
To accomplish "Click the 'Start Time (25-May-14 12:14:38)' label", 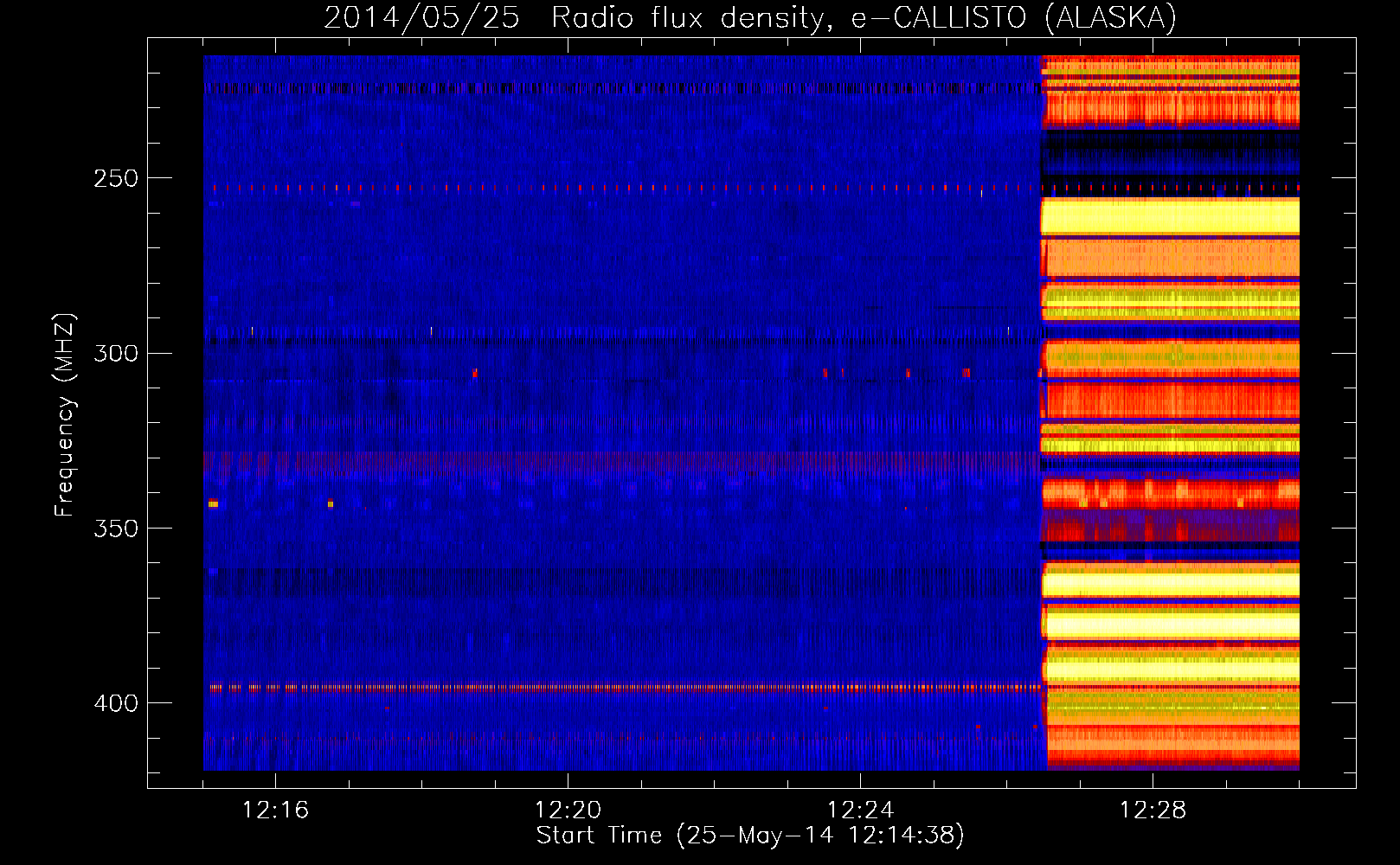I will (750, 836).
